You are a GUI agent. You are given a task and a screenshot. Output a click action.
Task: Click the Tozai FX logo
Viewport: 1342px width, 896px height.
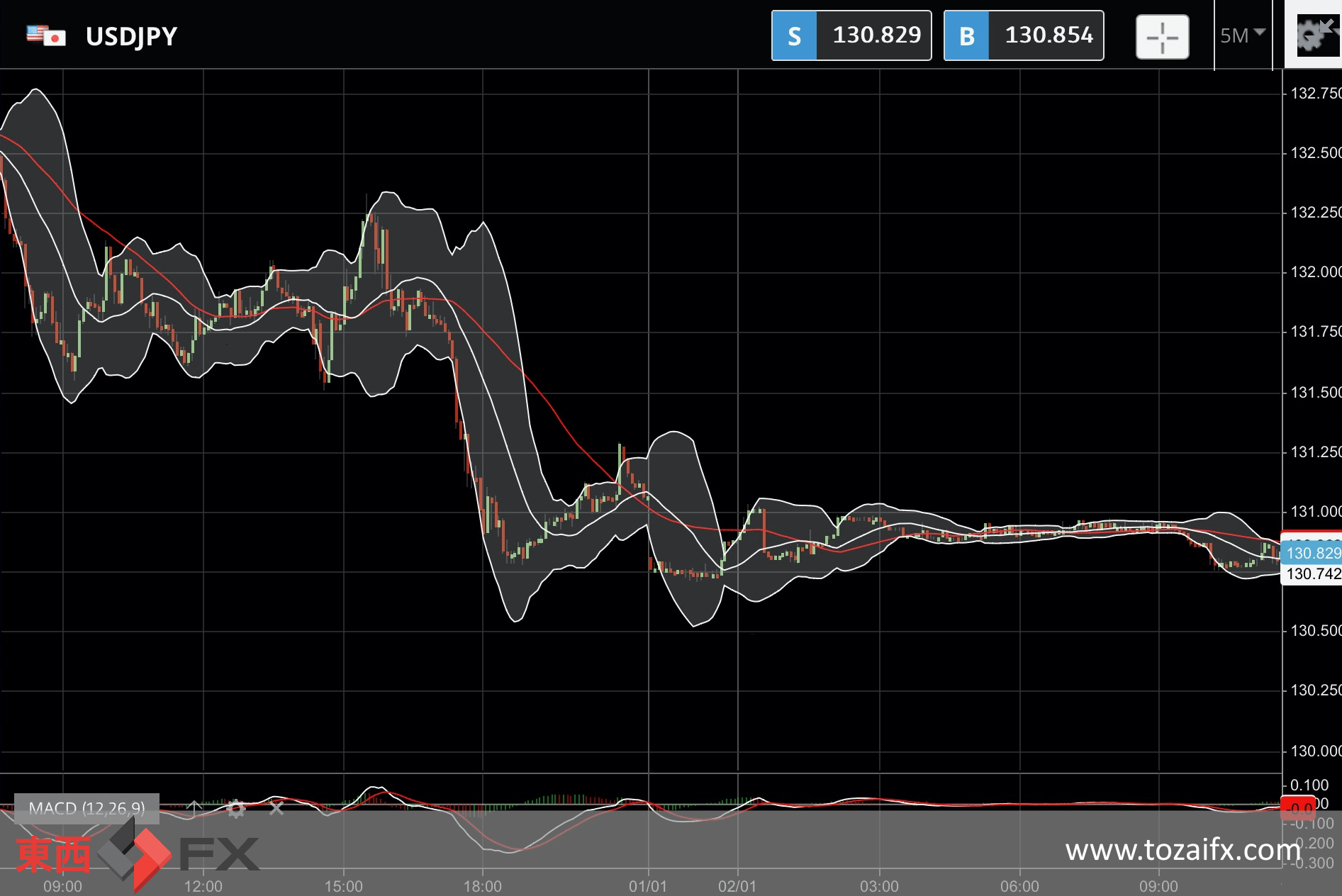coord(138,853)
